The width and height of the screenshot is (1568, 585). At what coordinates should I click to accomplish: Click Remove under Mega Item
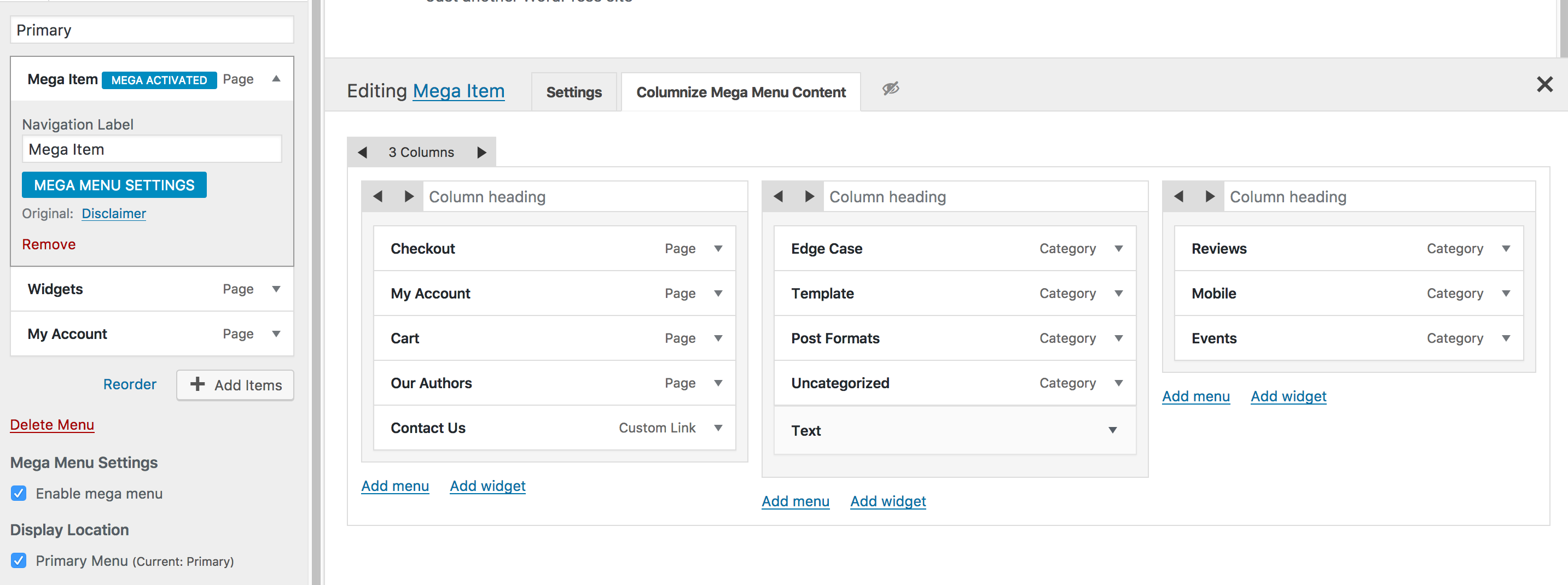(x=49, y=244)
